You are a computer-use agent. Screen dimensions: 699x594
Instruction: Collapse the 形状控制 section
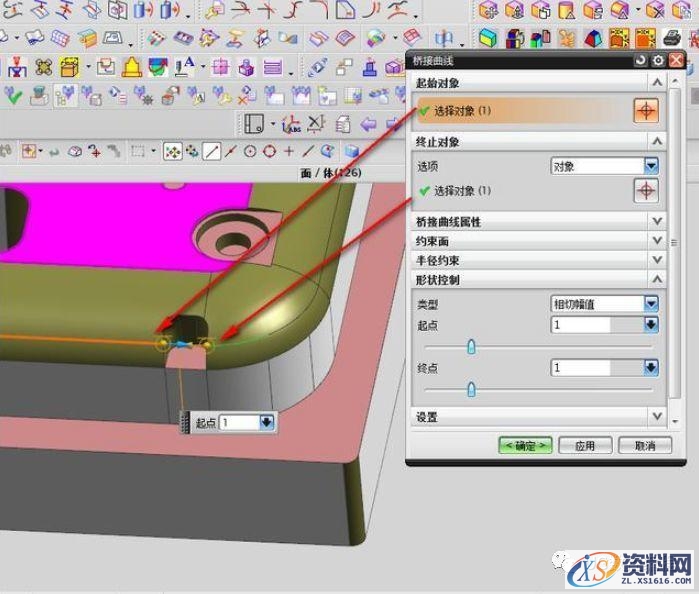[x=657, y=279]
